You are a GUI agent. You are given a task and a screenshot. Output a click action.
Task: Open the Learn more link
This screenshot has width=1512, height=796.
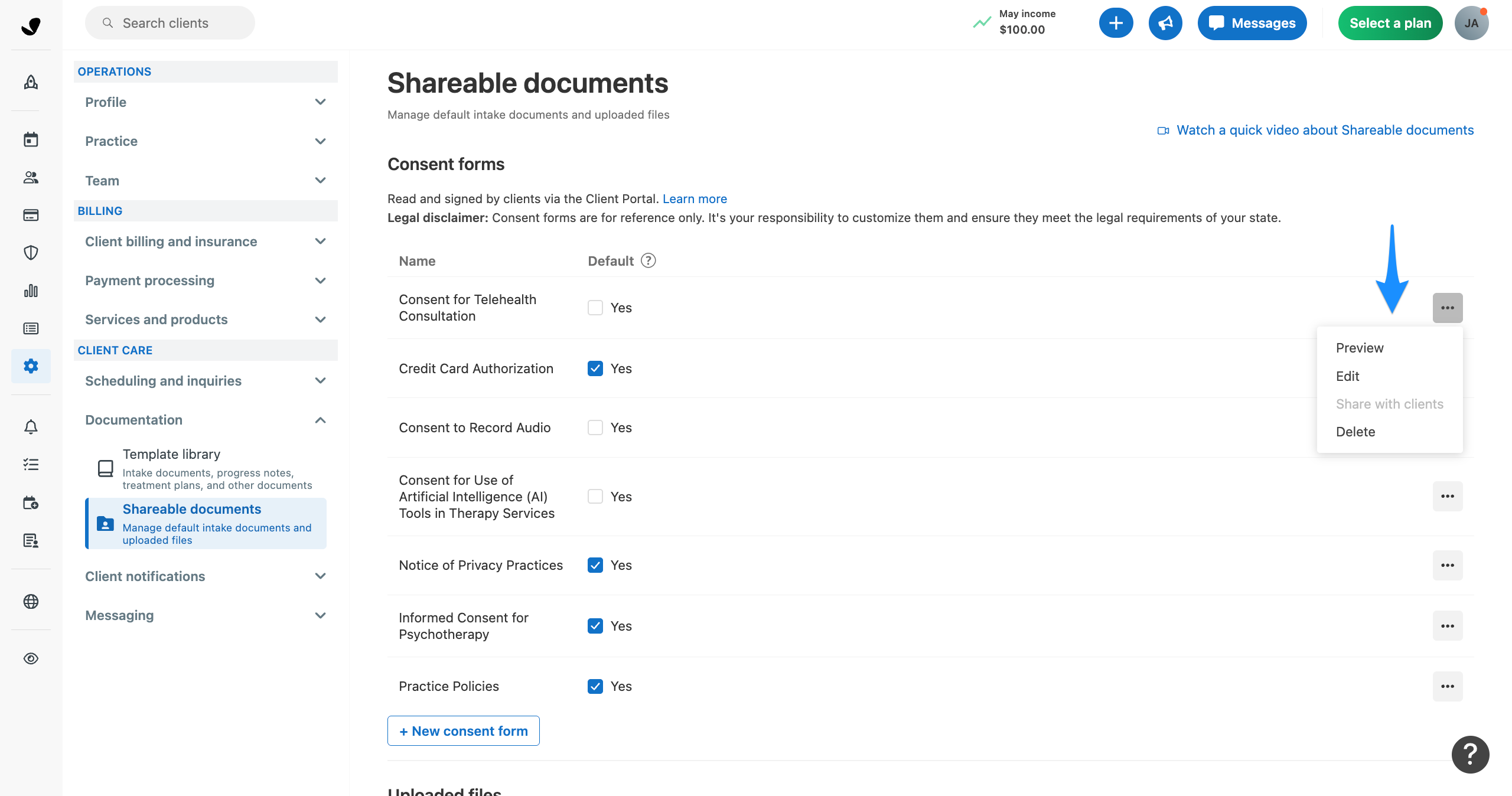coord(695,199)
